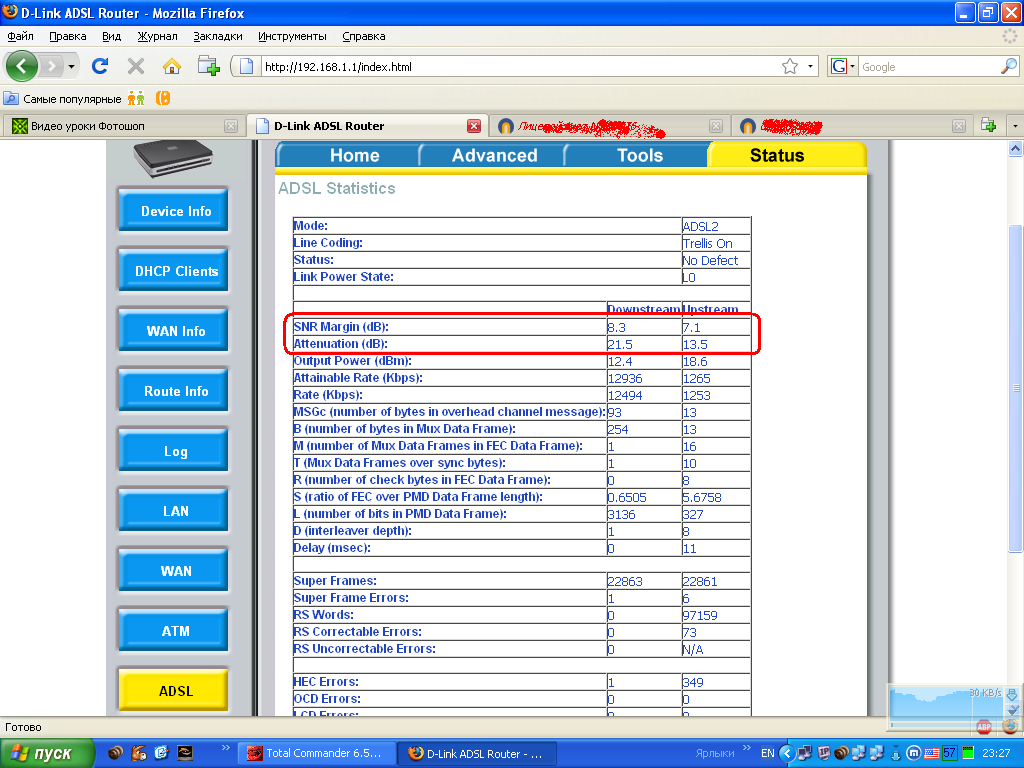
Task: Switch to the Advanced tab
Action: (494, 155)
